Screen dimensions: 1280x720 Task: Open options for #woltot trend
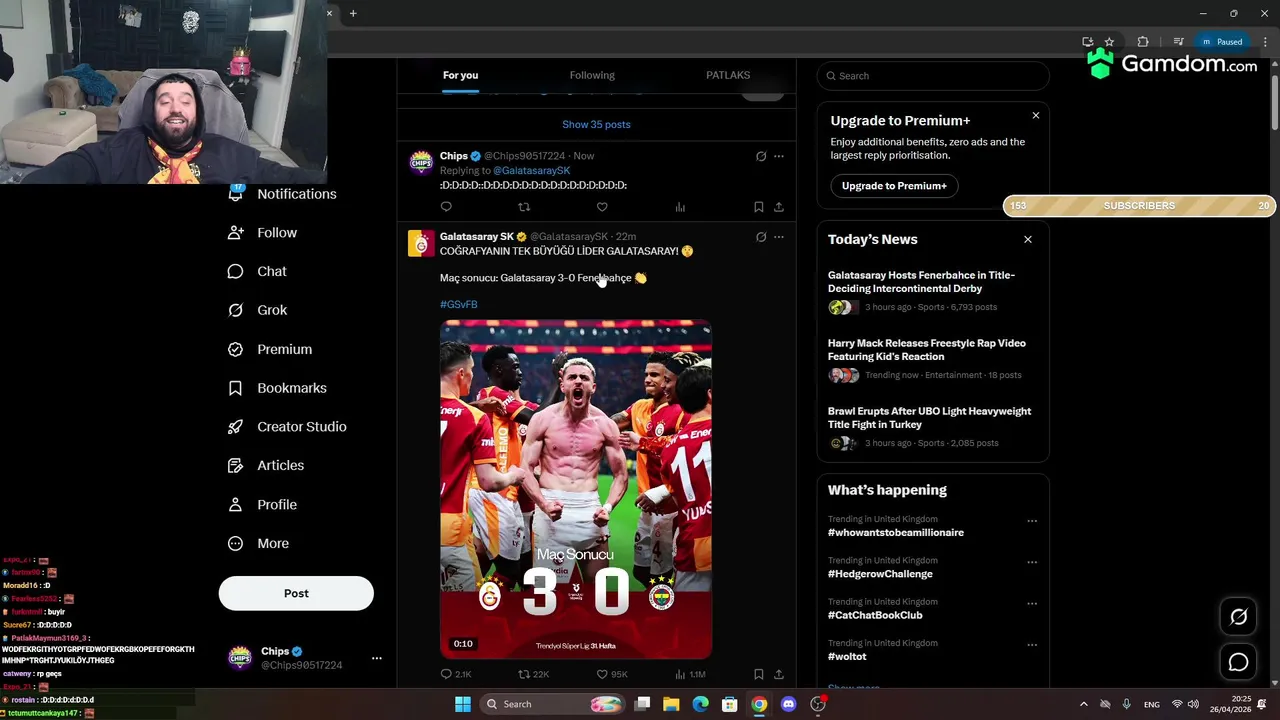click(1032, 644)
